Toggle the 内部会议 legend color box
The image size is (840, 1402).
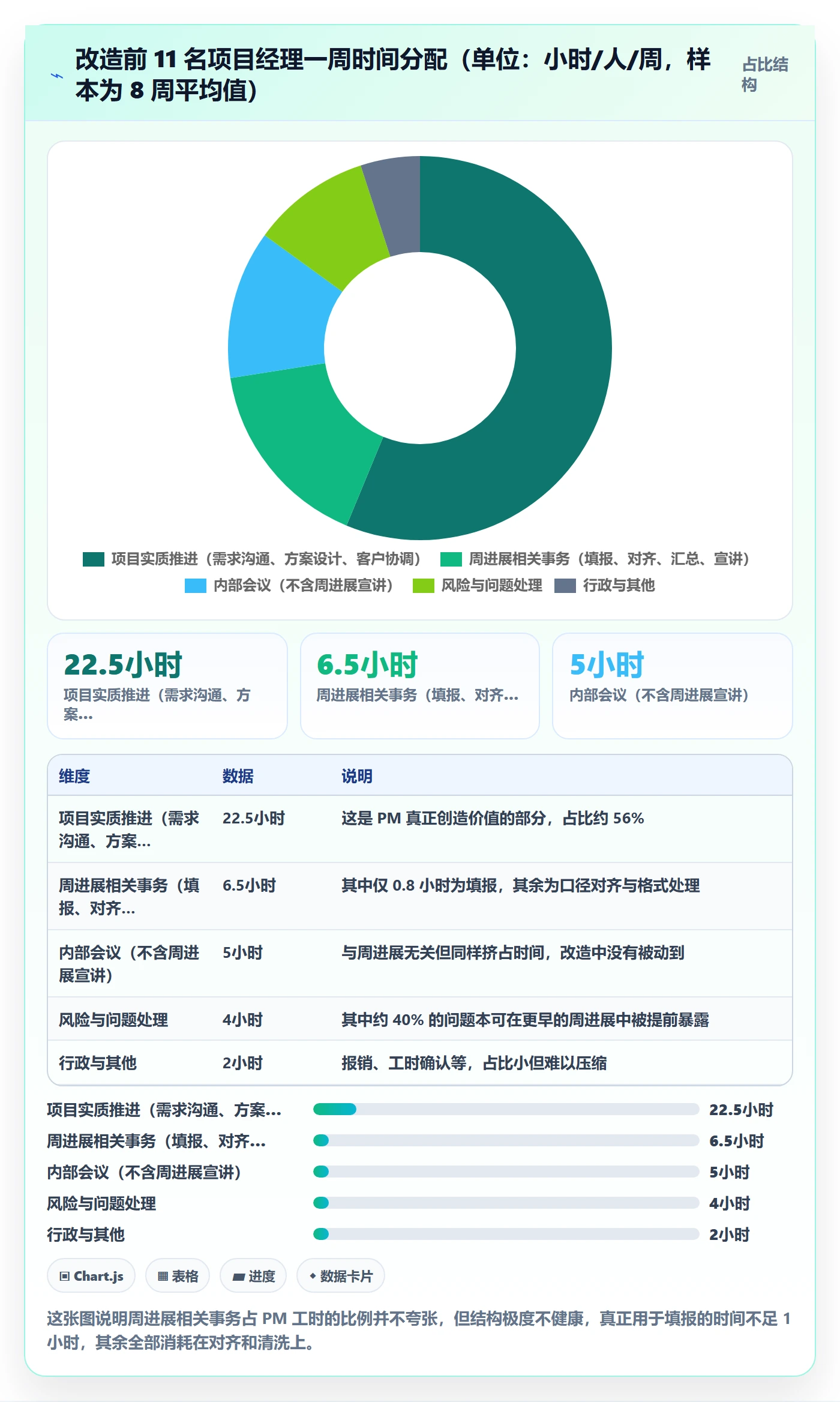point(196,586)
